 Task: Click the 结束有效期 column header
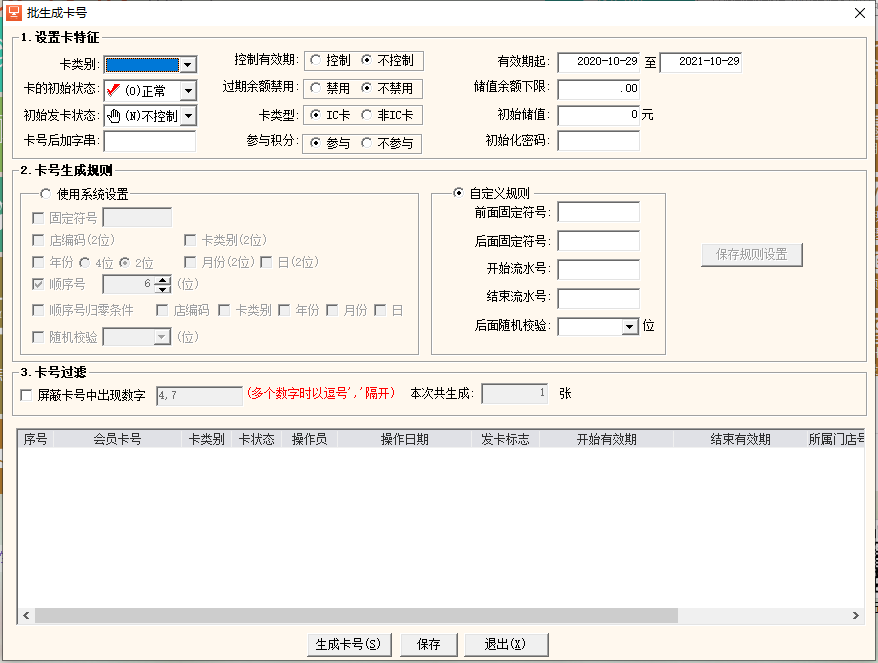[x=740, y=439]
